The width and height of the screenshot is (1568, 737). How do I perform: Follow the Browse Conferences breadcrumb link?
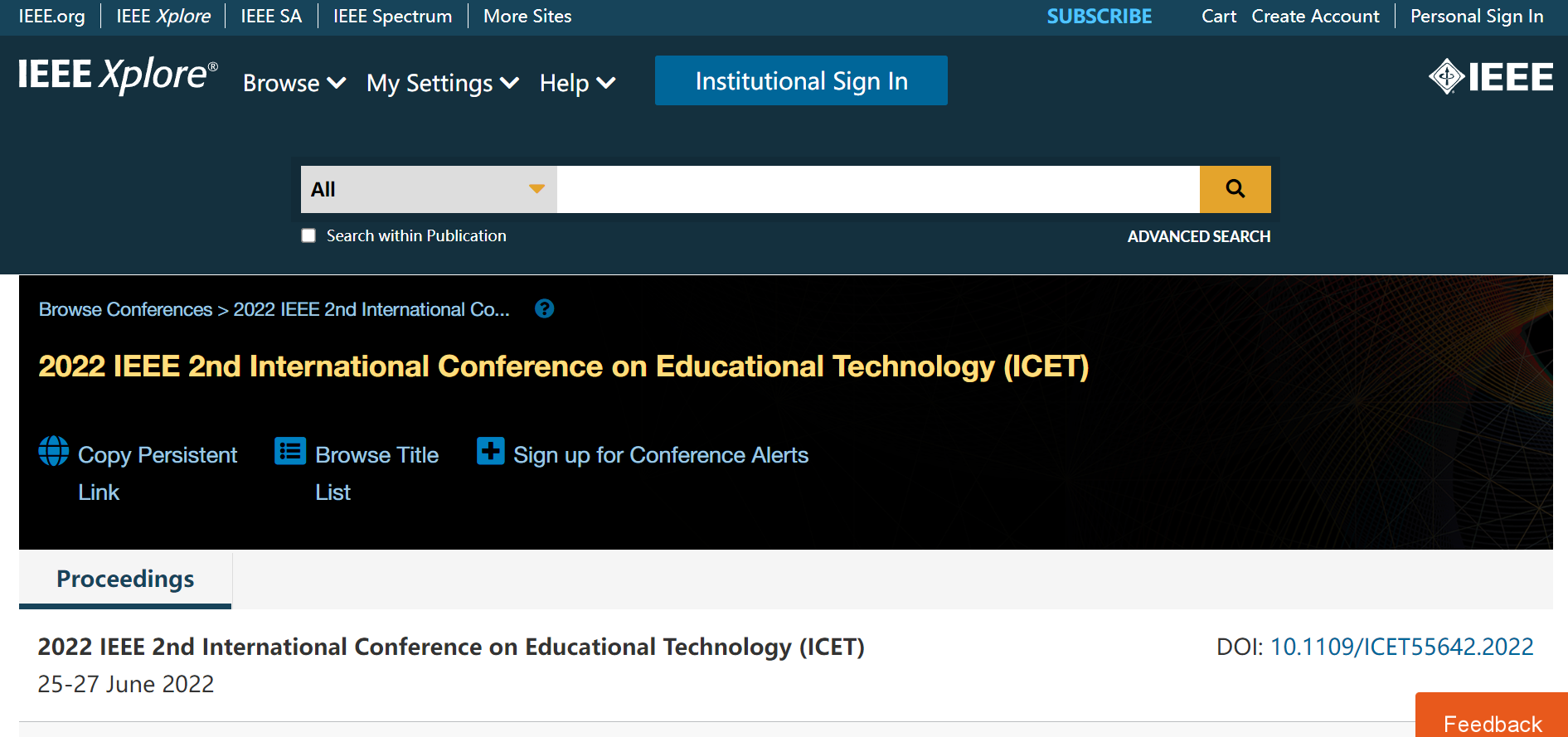tap(125, 309)
